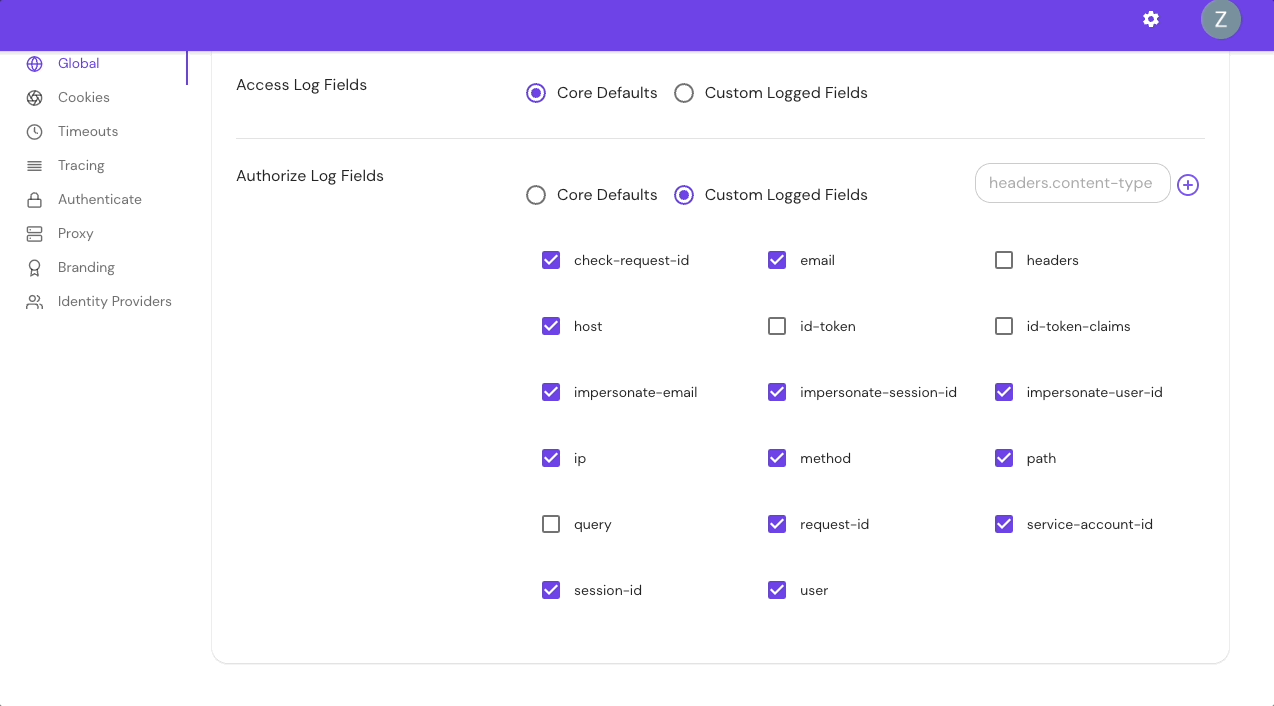Click the Global globe icon in sidebar
1274x706 pixels.
click(x=33, y=63)
